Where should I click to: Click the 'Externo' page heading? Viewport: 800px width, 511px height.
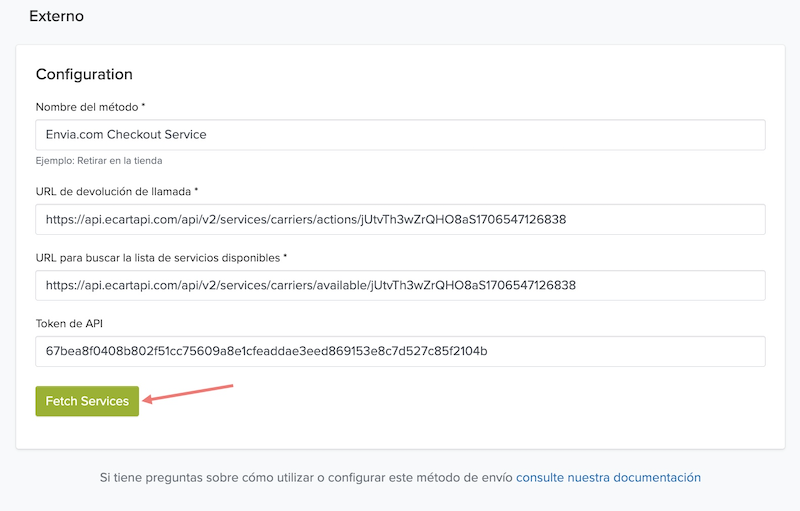tap(56, 17)
